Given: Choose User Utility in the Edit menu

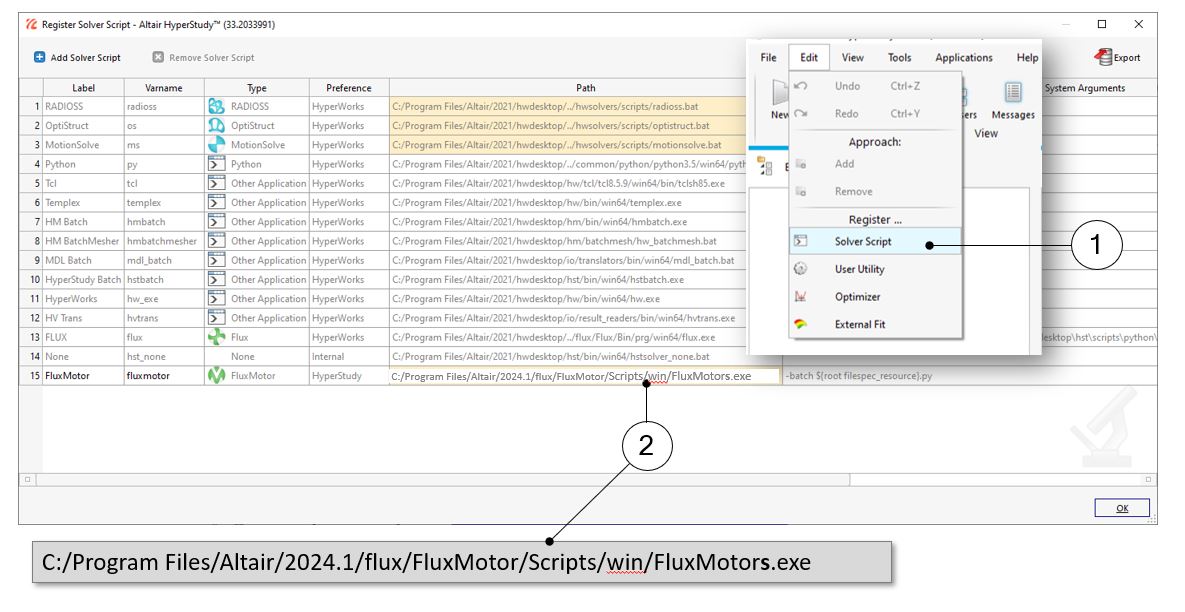Looking at the screenshot, I should pos(859,269).
